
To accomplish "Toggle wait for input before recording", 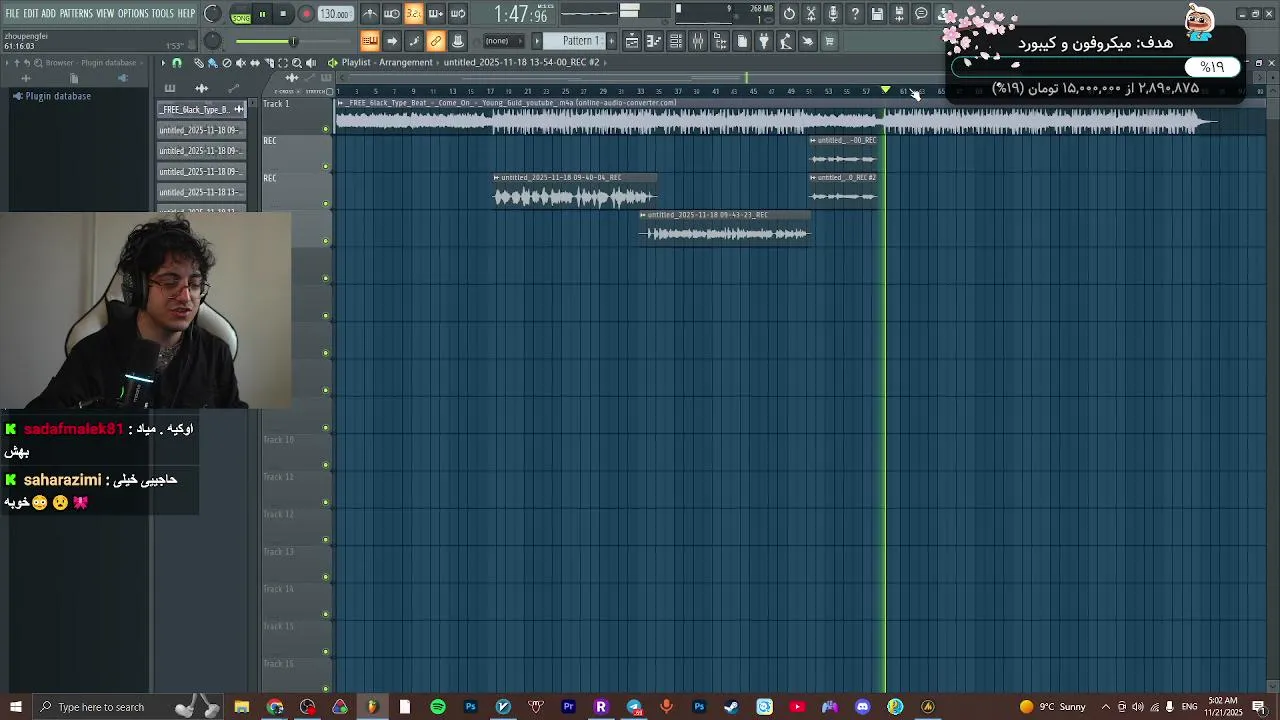I will click(x=392, y=14).
